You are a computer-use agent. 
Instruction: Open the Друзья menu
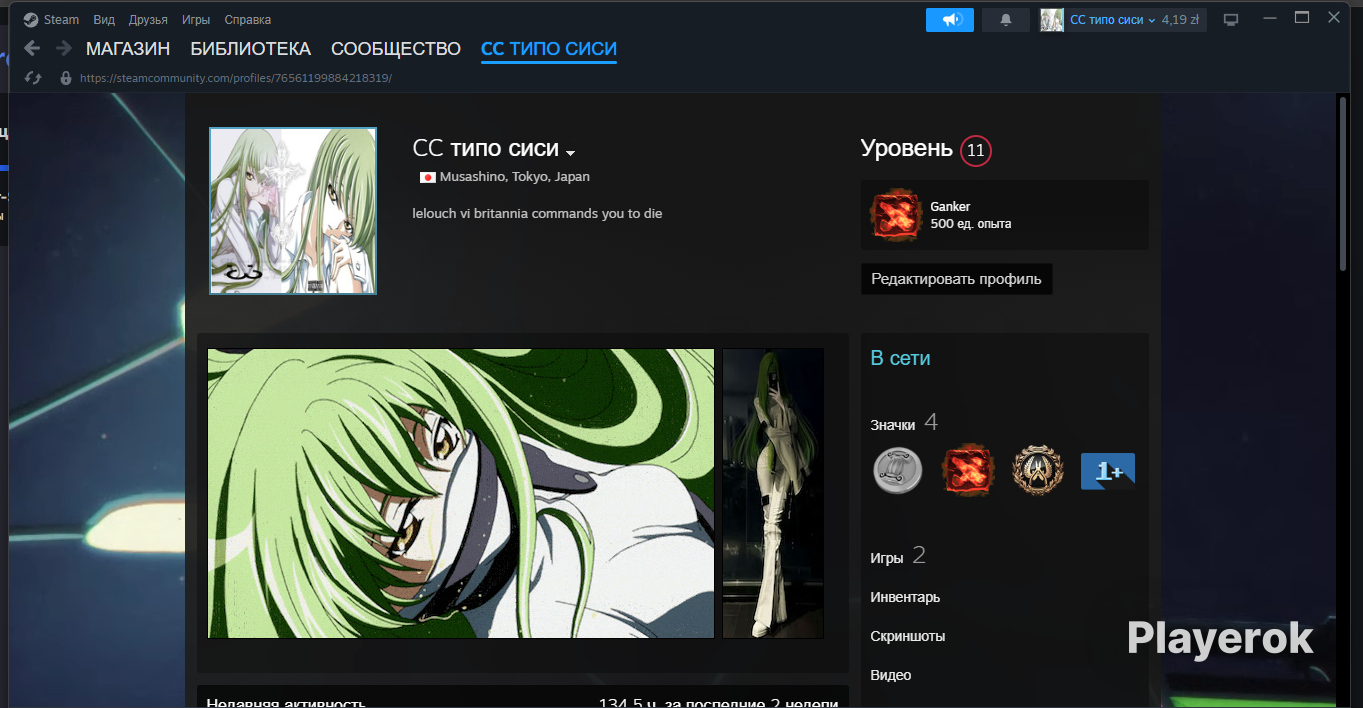148,19
